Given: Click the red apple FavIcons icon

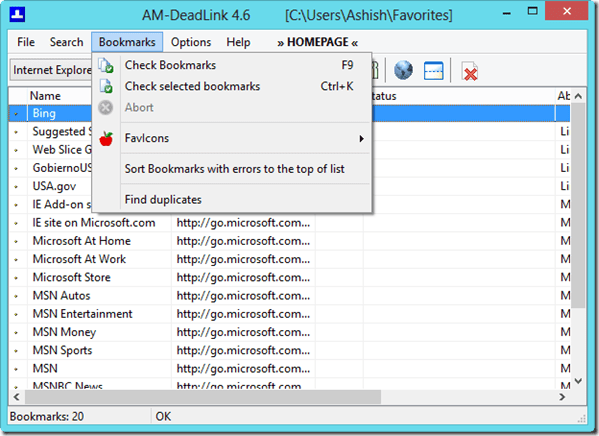Looking at the screenshot, I should [106, 138].
